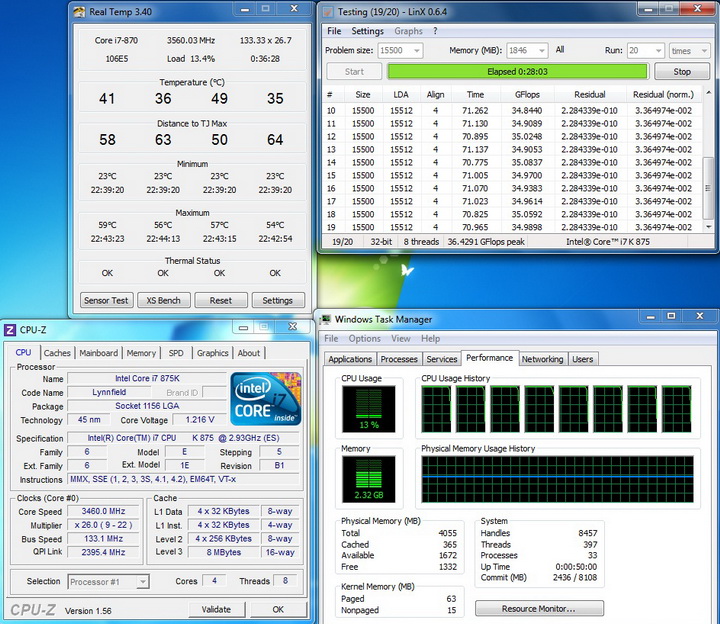Click the Stop button in LinX
This screenshot has height=624, width=720.
pos(682,72)
